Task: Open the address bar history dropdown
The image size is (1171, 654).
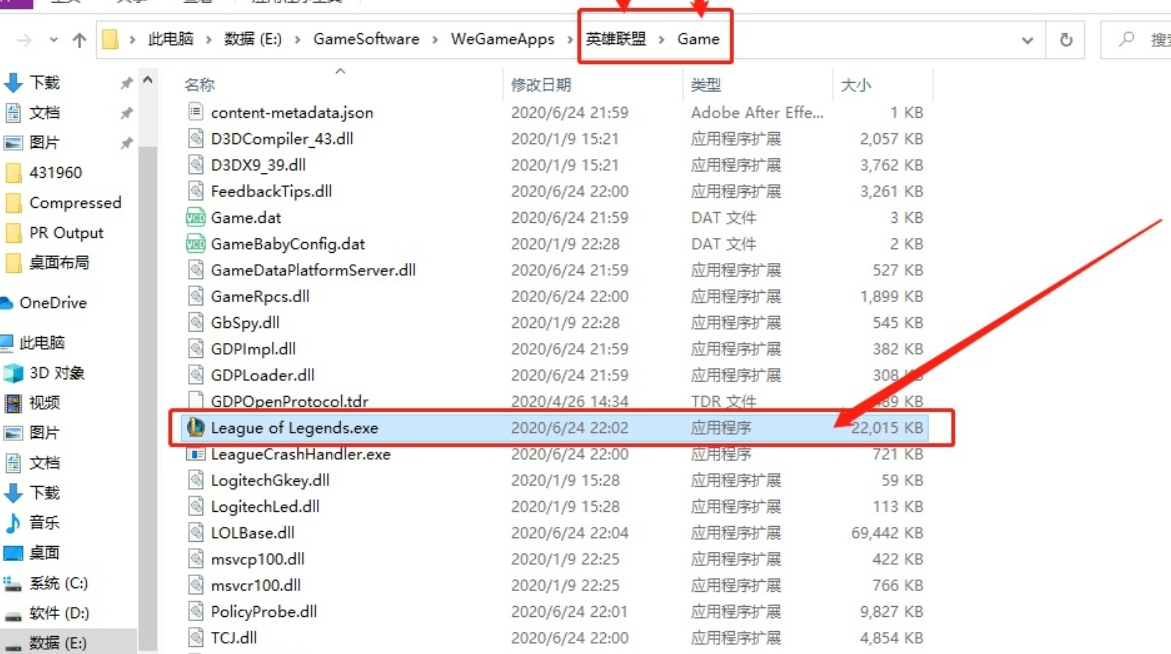Action: [x=1028, y=40]
